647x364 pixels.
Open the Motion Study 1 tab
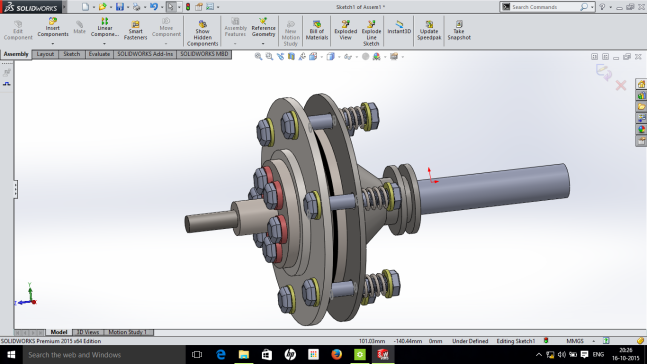(x=128, y=332)
